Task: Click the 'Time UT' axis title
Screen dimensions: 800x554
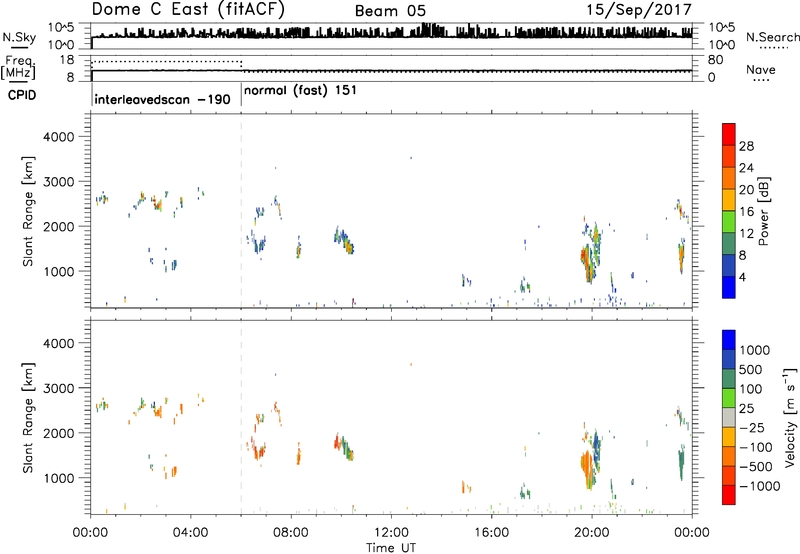Action: click(391, 548)
